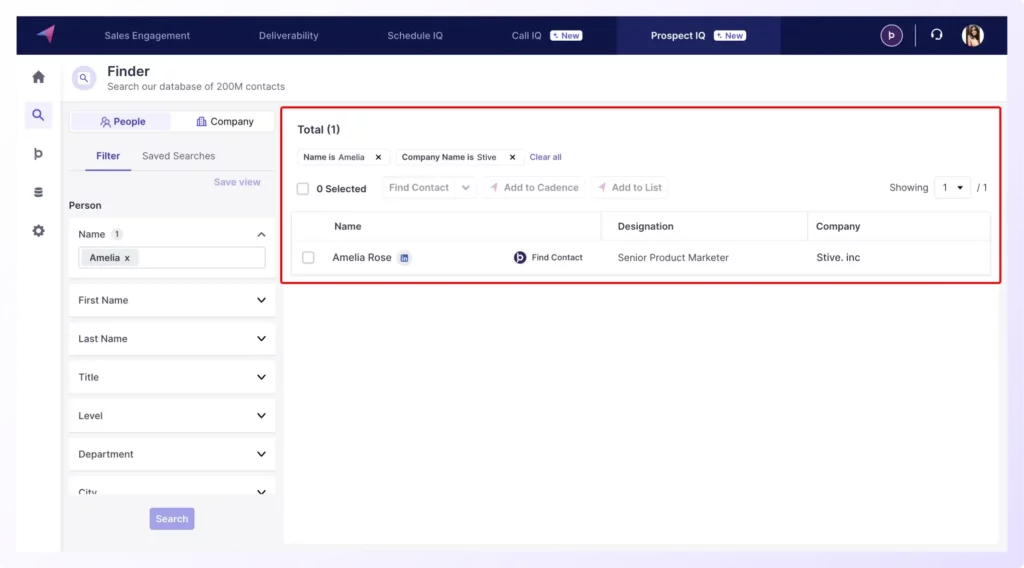
Task: Click Clear all filters link
Action: coord(545,157)
